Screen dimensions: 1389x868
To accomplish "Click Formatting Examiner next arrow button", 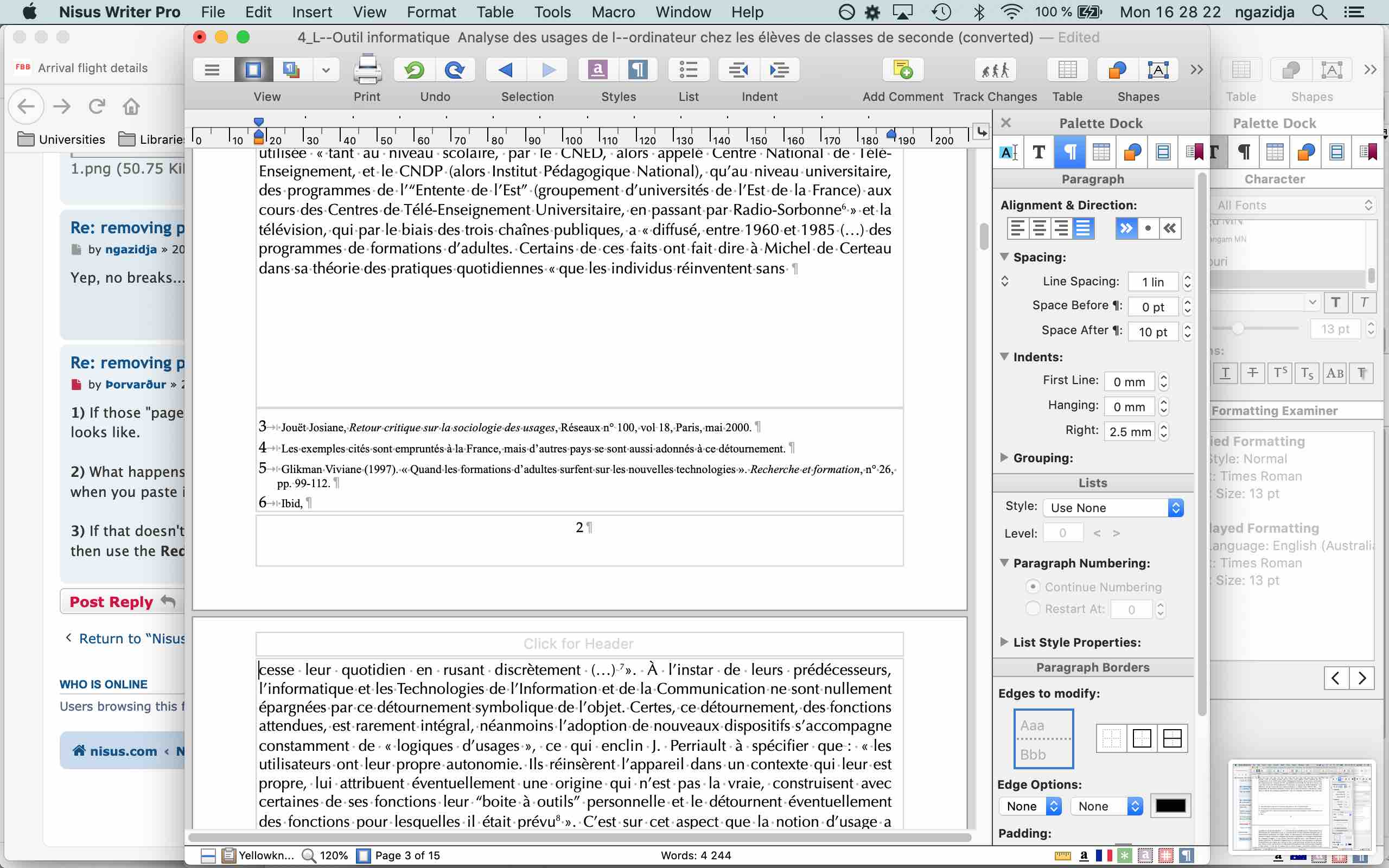I will [x=1362, y=678].
